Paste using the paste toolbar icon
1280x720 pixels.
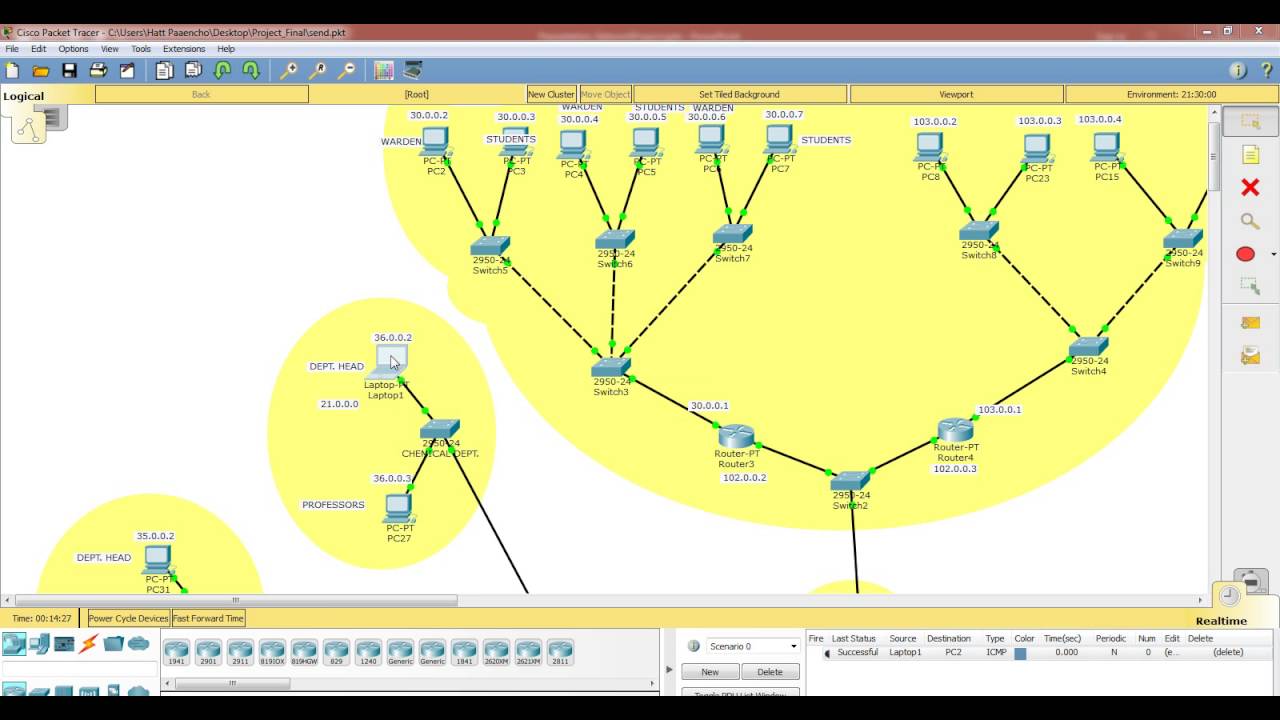pyautogui.click(x=194, y=71)
